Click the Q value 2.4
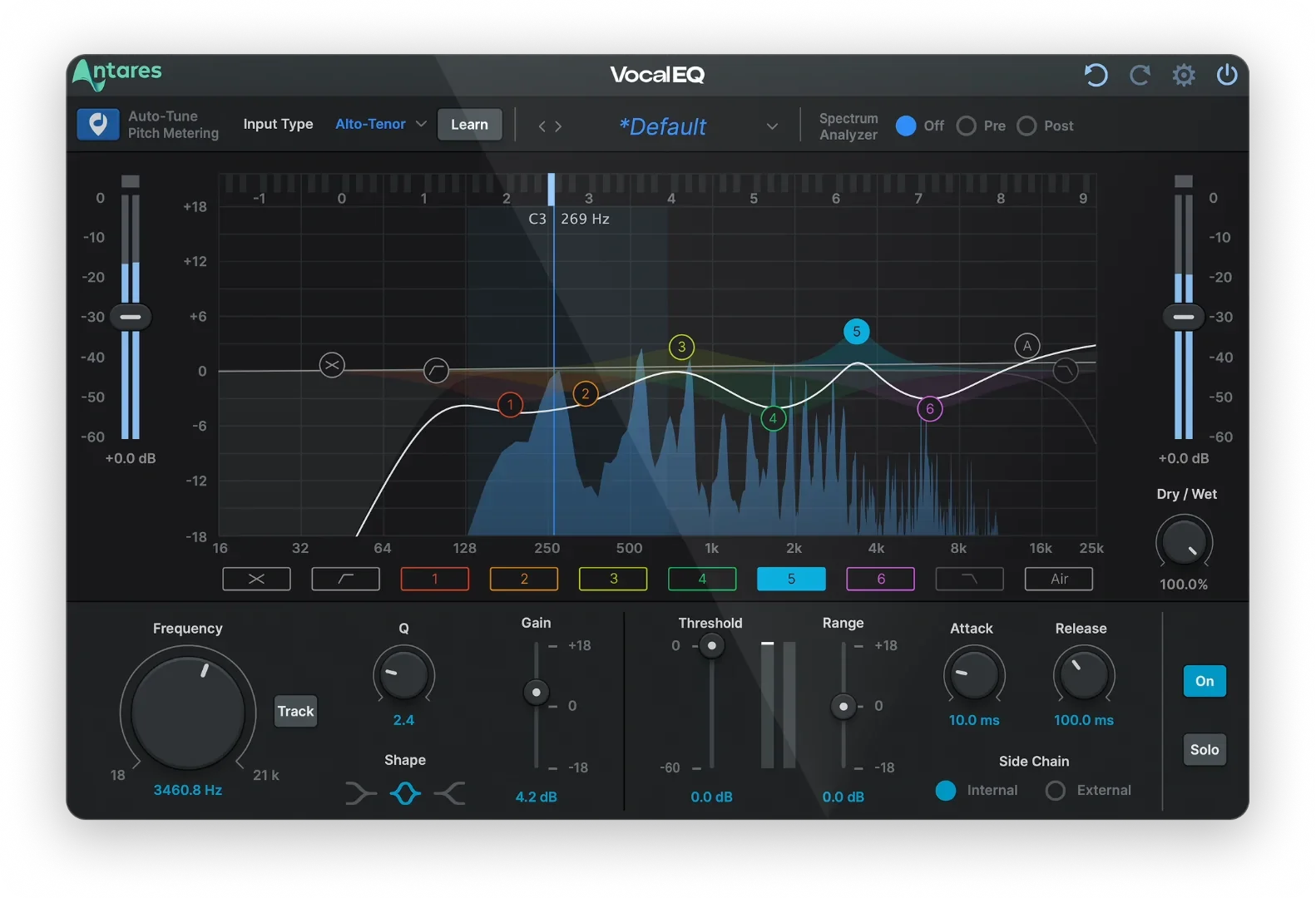 (403, 720)
